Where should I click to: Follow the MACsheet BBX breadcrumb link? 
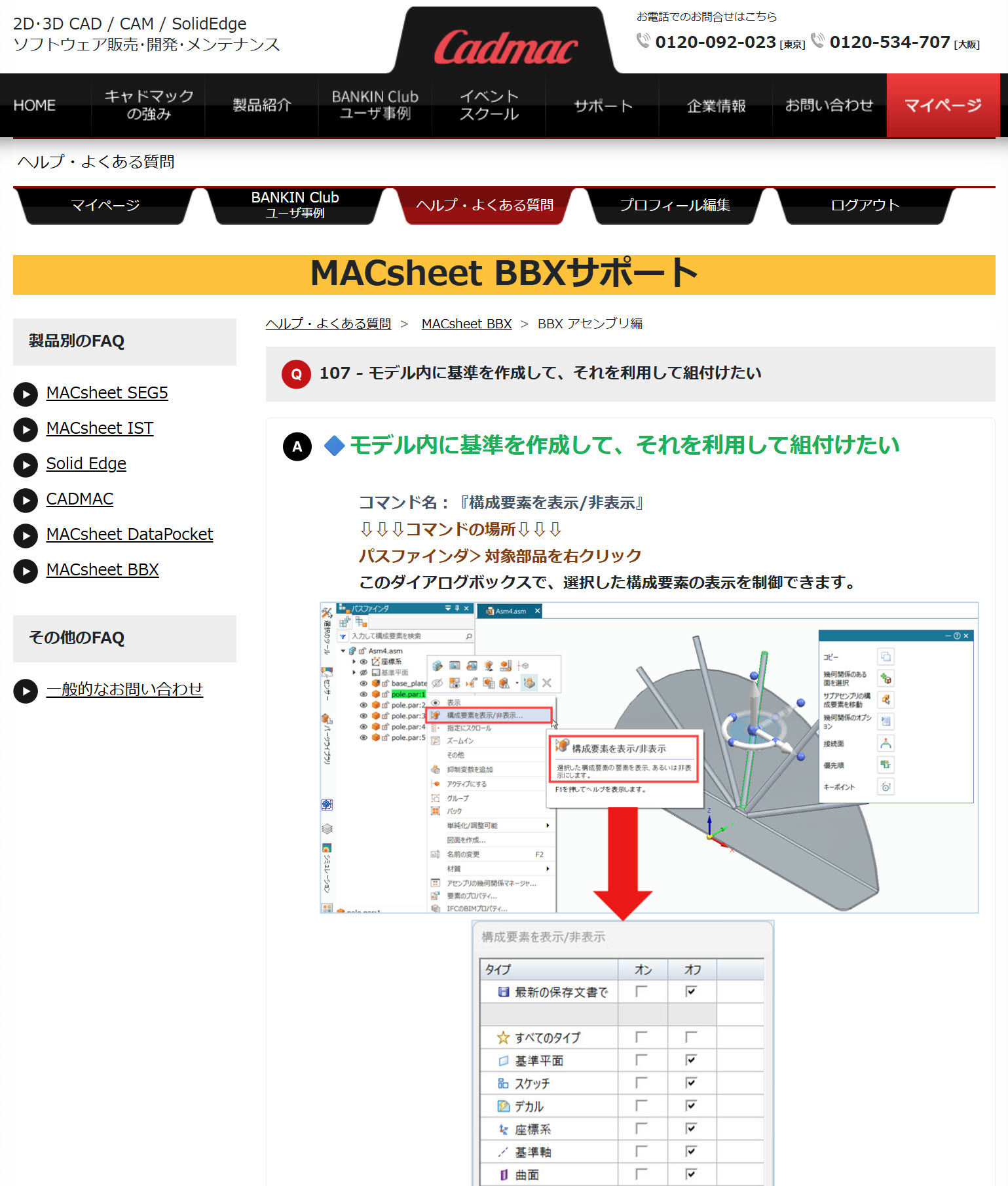pyautogui.click(x=466, y=324)
